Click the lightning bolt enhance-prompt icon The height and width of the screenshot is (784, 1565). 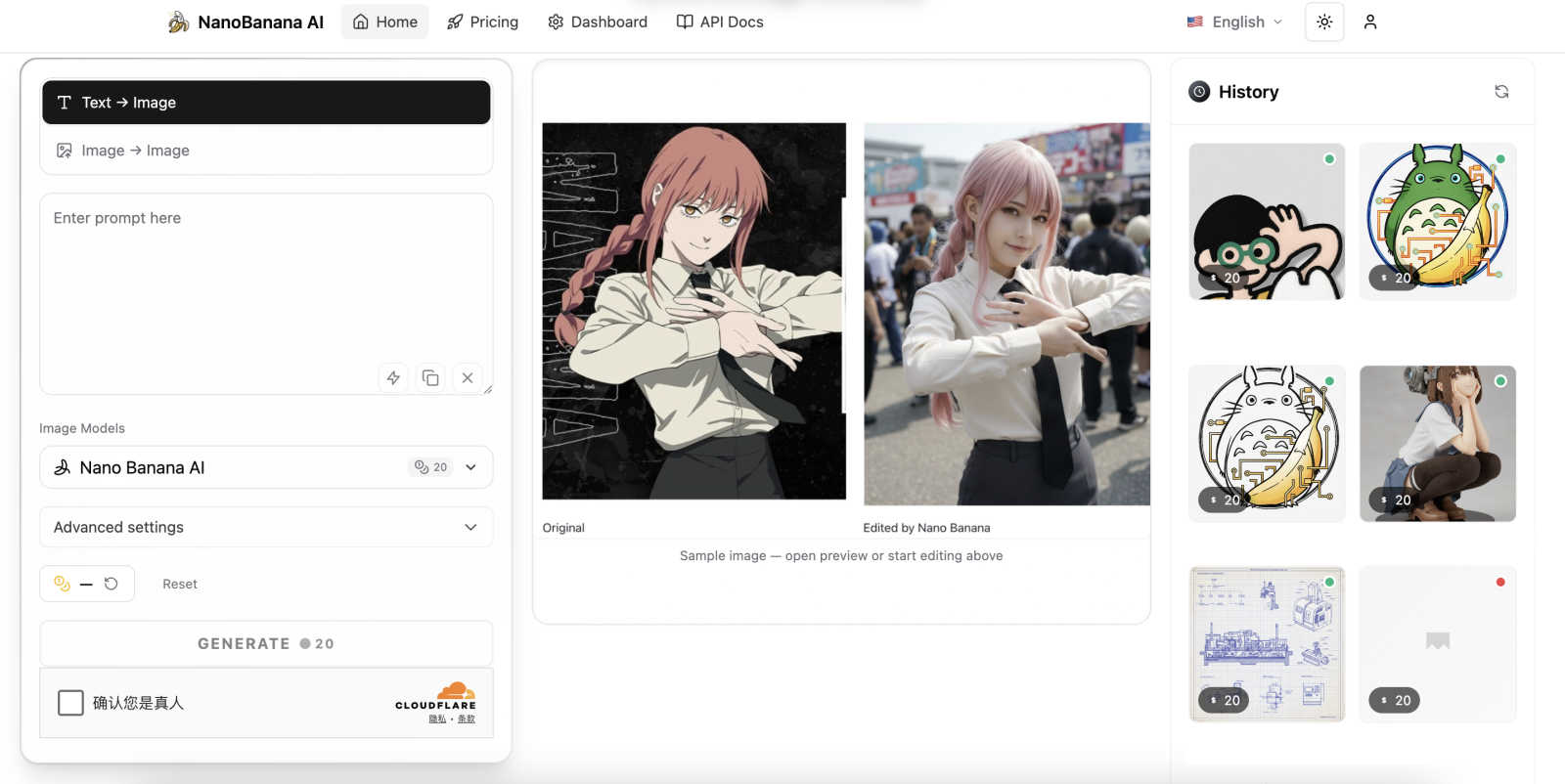[x=393, y=378]
